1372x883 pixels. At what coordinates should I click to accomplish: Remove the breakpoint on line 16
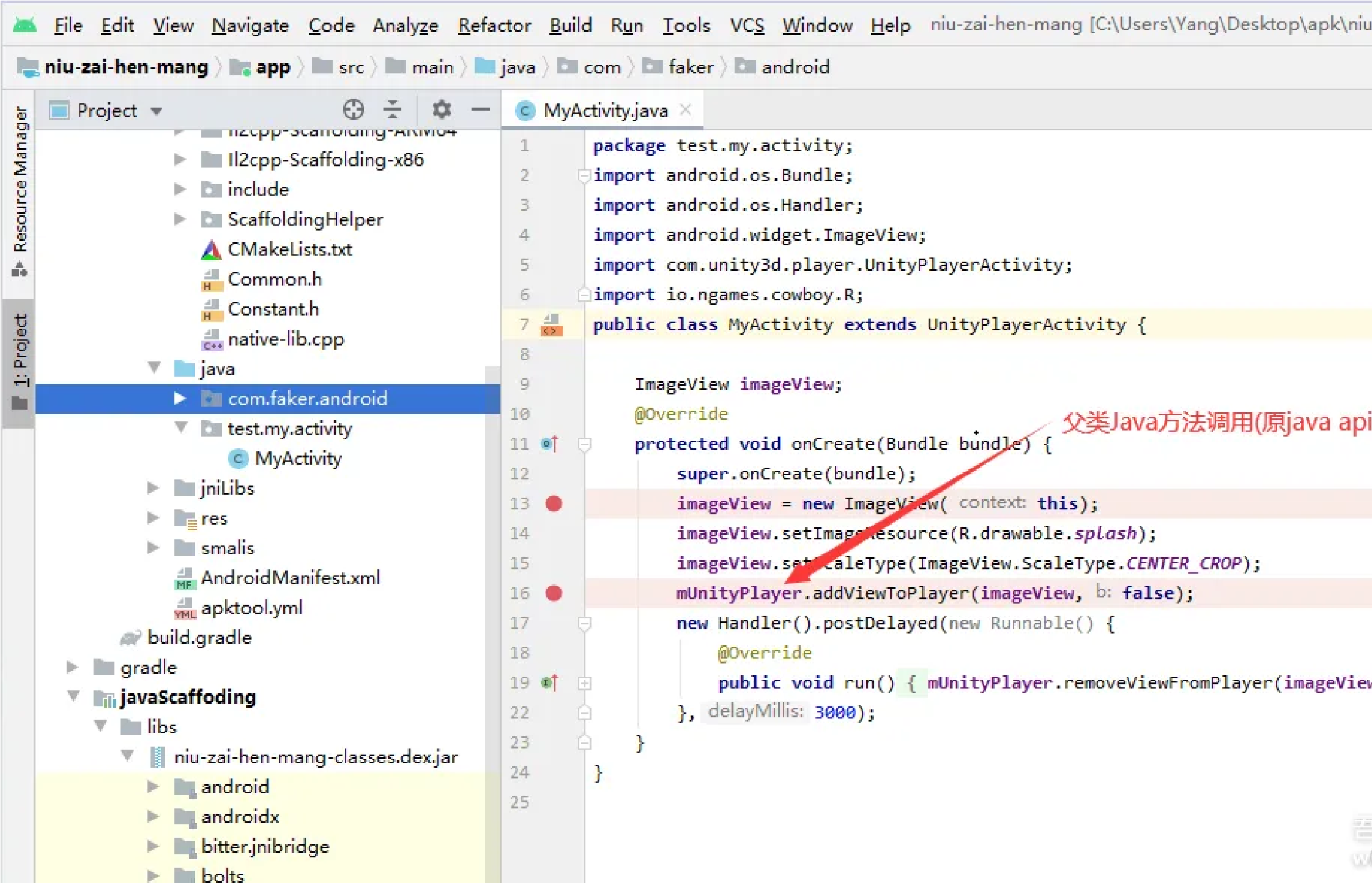tap(554, 593)
